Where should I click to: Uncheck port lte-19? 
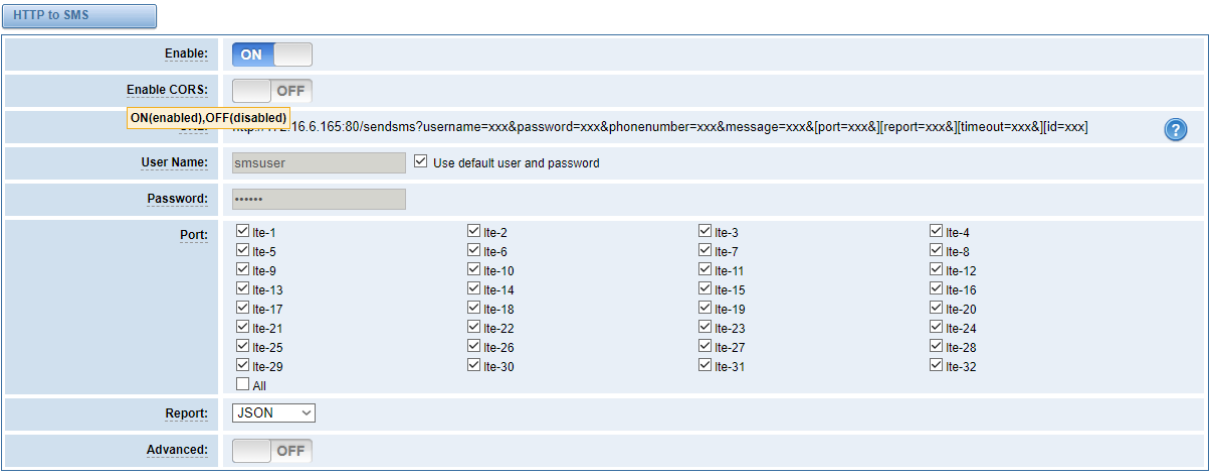[705, 307]
